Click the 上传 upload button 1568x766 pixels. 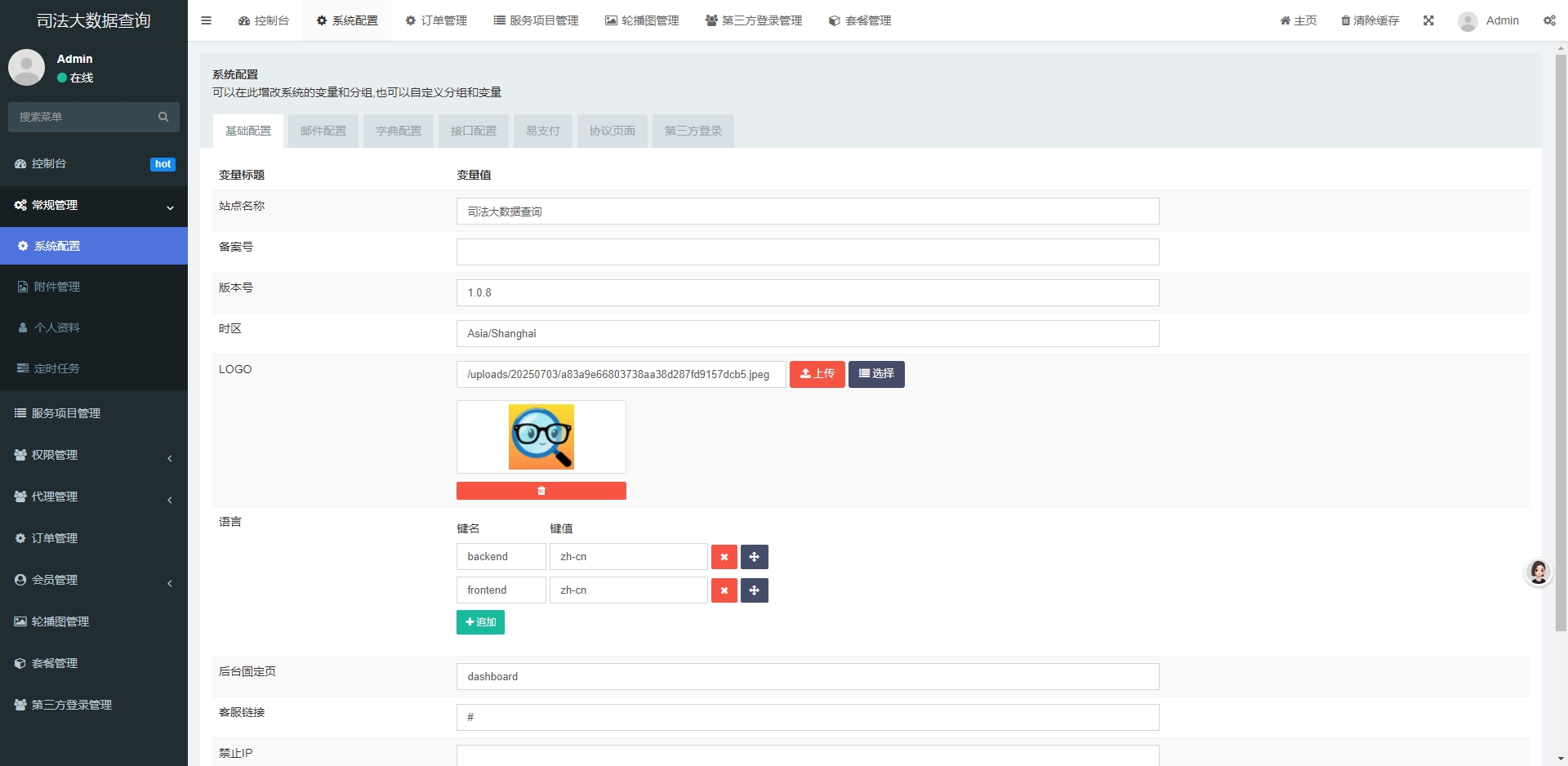817,374
